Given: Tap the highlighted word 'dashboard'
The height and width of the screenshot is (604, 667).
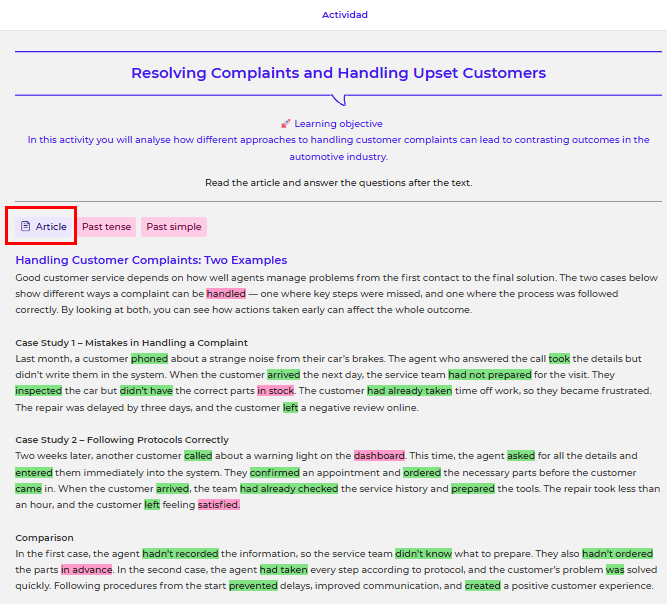Looking at the screenshot, I should coord(379,456).
